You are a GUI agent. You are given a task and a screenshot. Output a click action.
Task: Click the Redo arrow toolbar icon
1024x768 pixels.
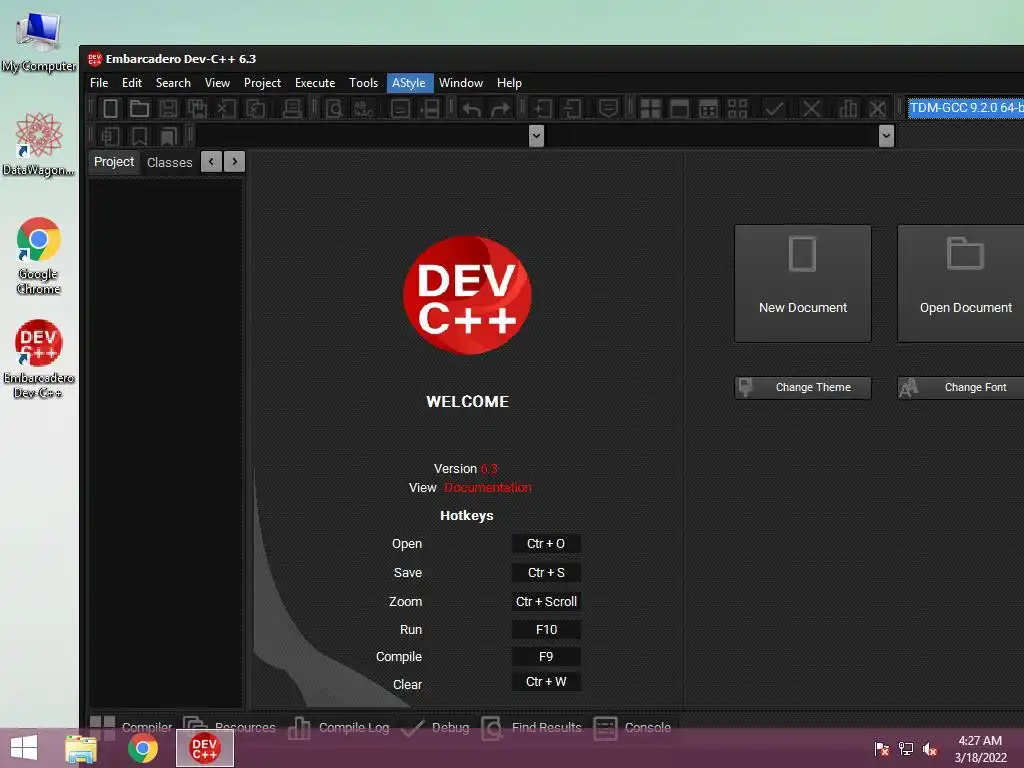coord(500,108)
